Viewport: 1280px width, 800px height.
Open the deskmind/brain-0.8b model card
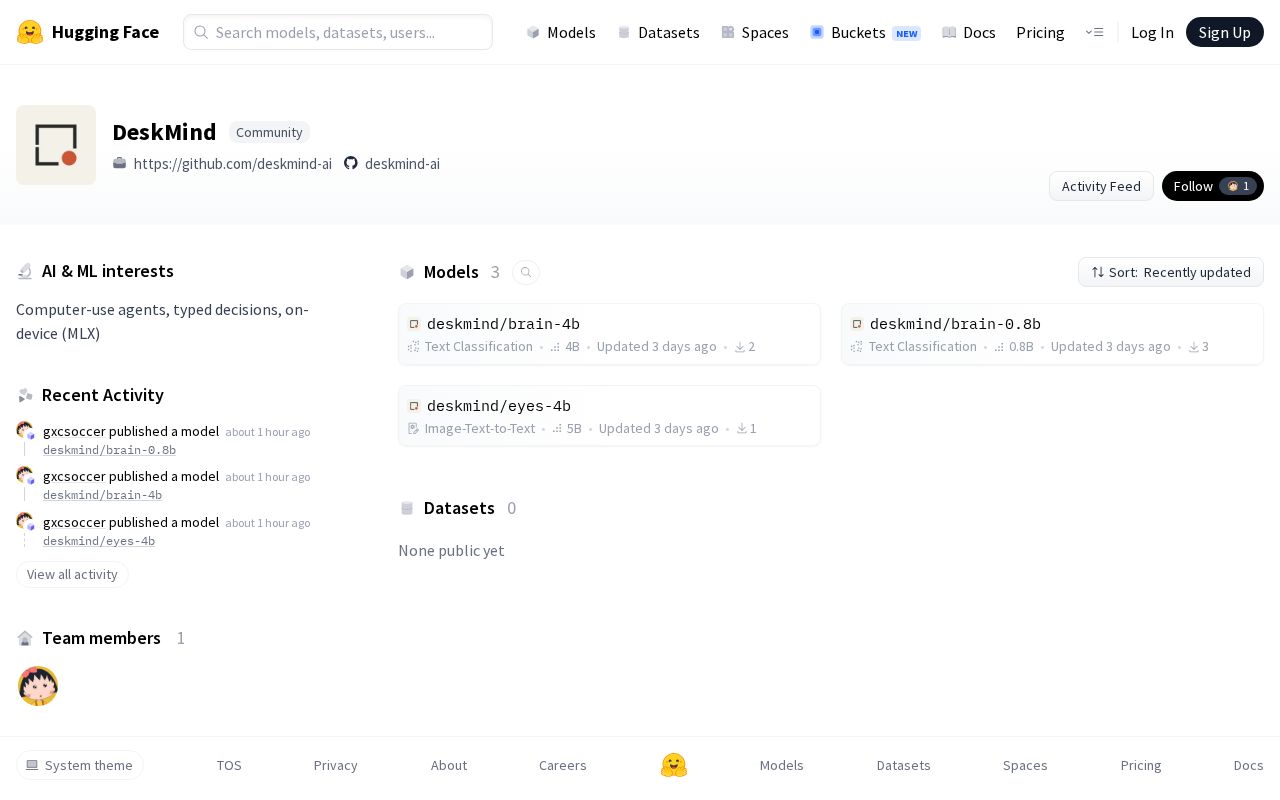pyautogui.click(x=1052, y=334)
